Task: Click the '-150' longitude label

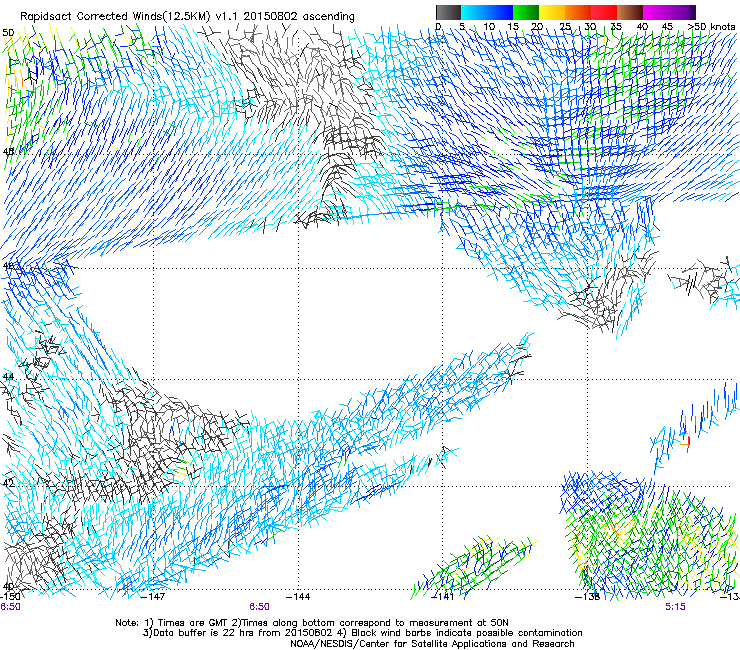Action: point(10,597)
